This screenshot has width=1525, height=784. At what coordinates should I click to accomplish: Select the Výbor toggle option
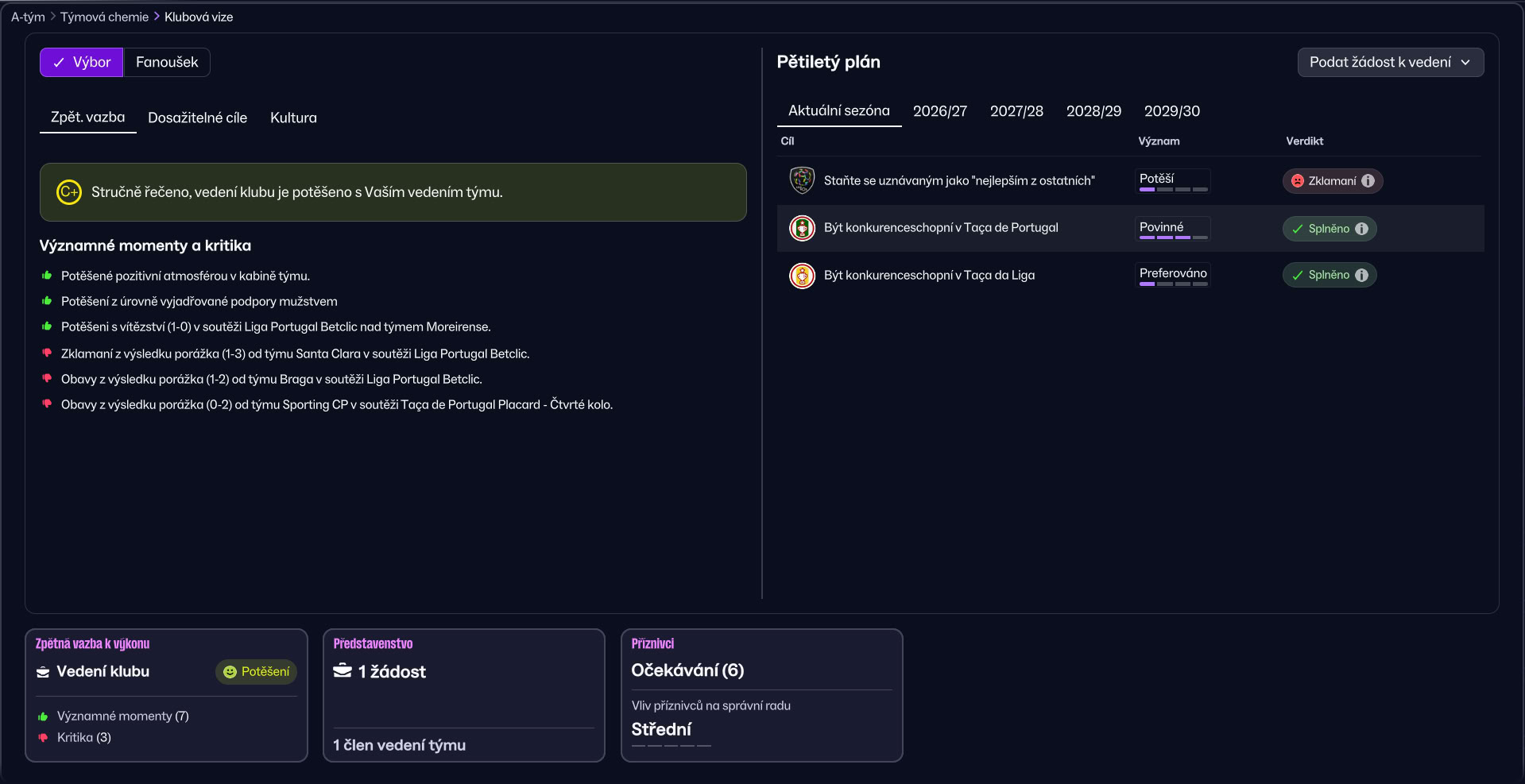click(x=82, y=62)
